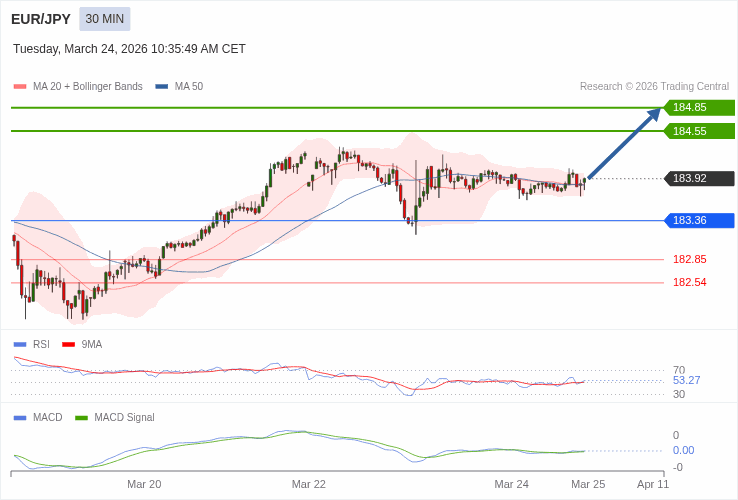Click the 182.85 red support label

coord(689,259)
